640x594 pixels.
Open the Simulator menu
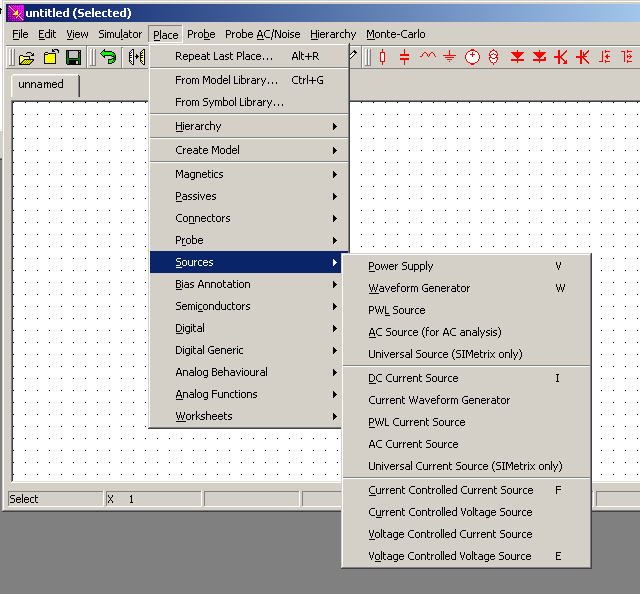point(120,34)
